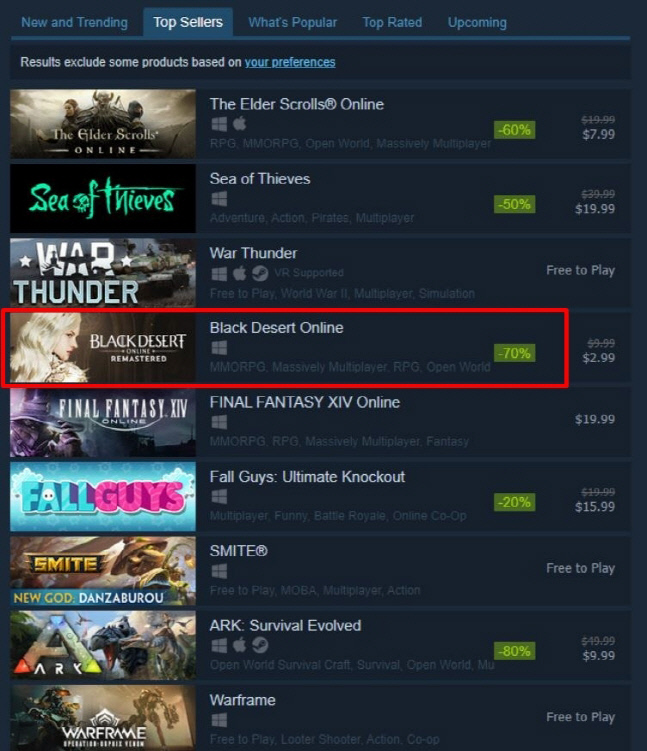Click the Windows icon under Black Desert Online

click(219, 348)
